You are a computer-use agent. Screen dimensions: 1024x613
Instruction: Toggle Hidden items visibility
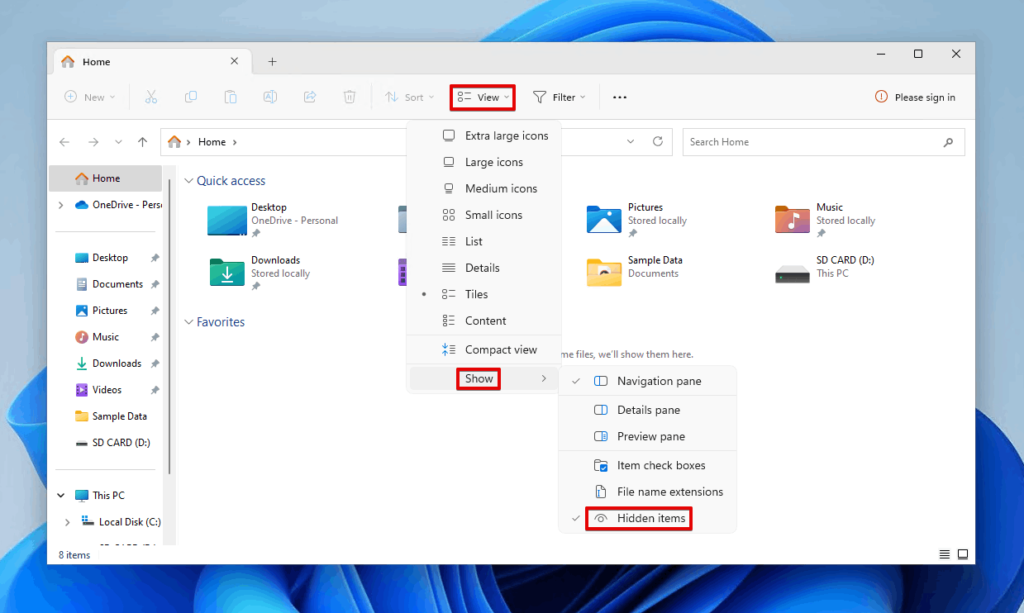coord(638,518)
